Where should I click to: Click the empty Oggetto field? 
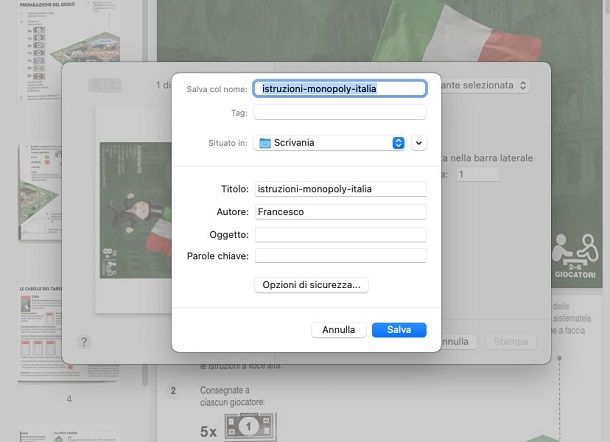(x=341, y=235)
